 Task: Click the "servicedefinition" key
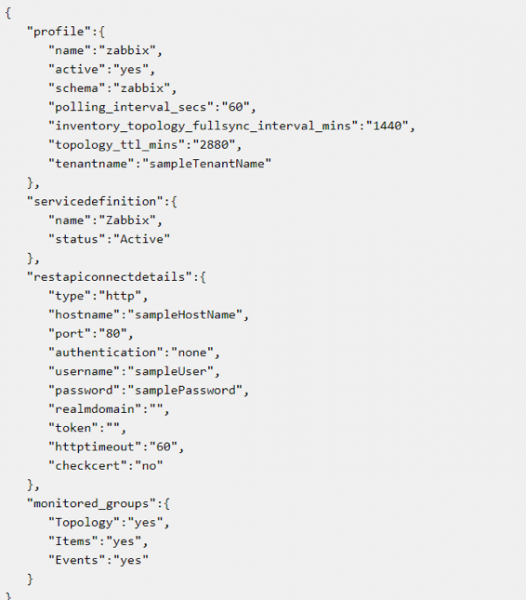pos(95,201)
